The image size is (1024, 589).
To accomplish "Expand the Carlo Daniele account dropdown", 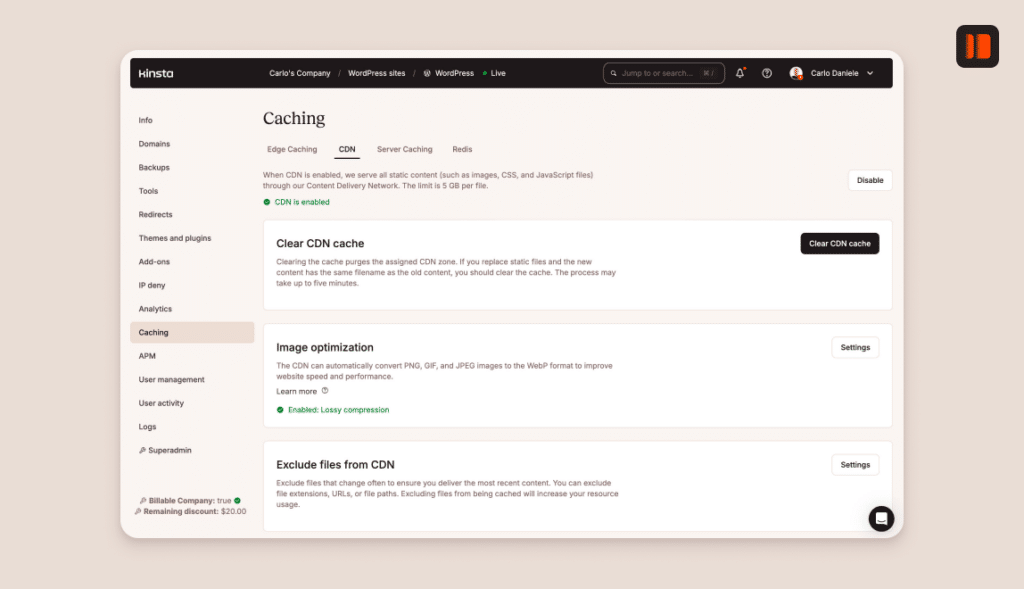I will coord(870,72).
